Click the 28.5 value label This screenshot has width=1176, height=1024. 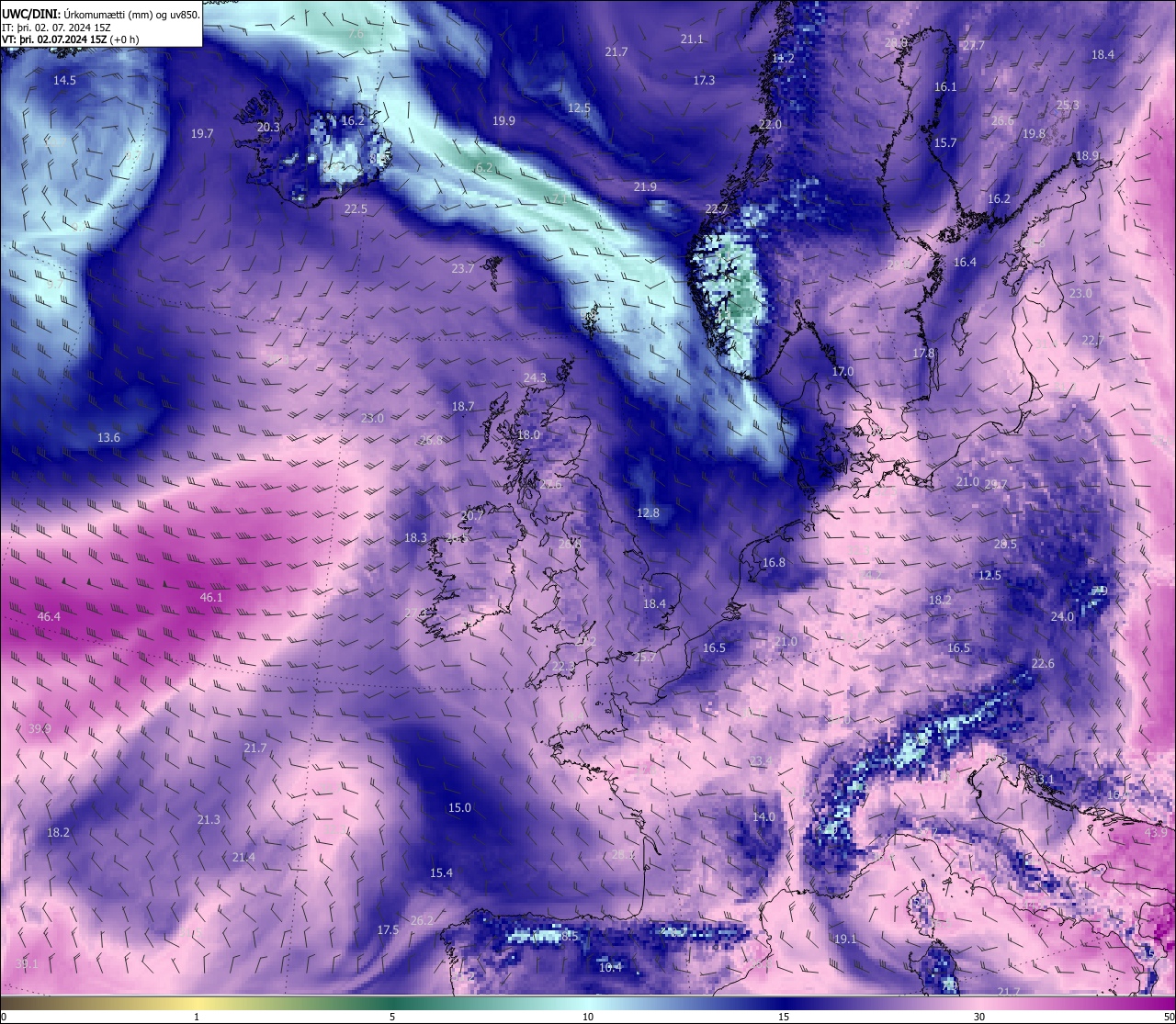(x=1005, y=544)
